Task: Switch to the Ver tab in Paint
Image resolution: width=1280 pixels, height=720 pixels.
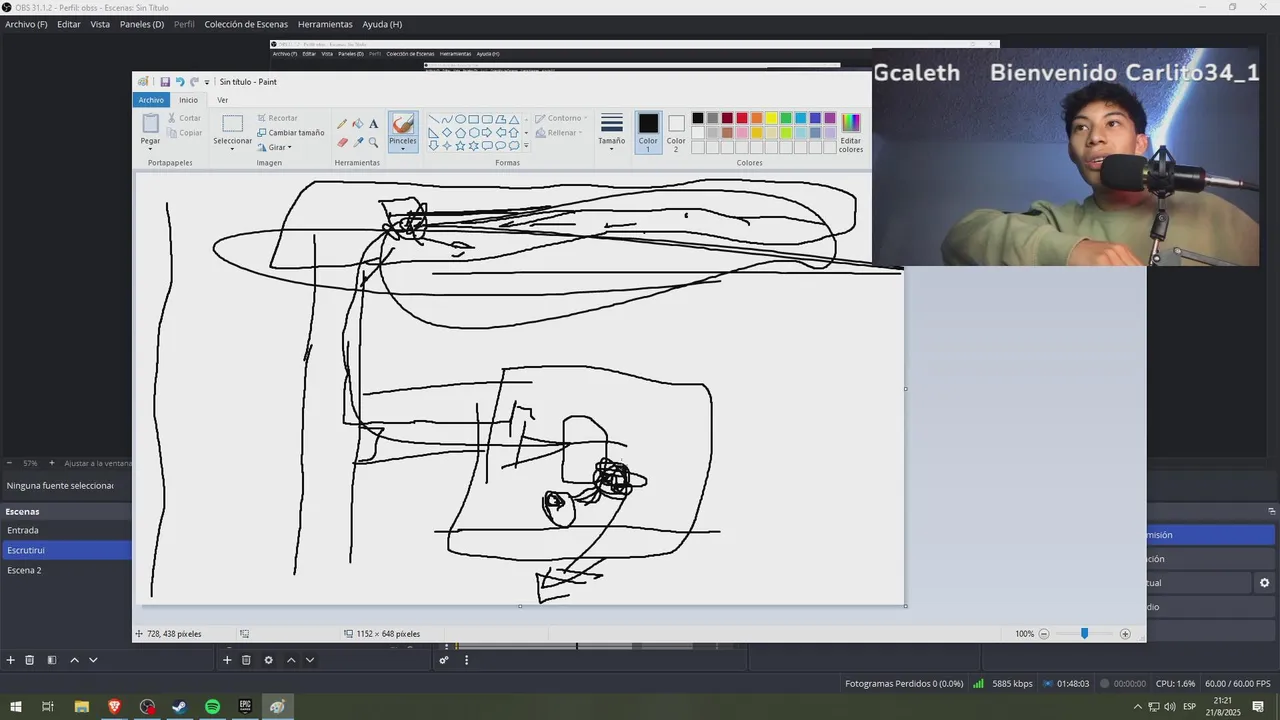Action: 222,100
